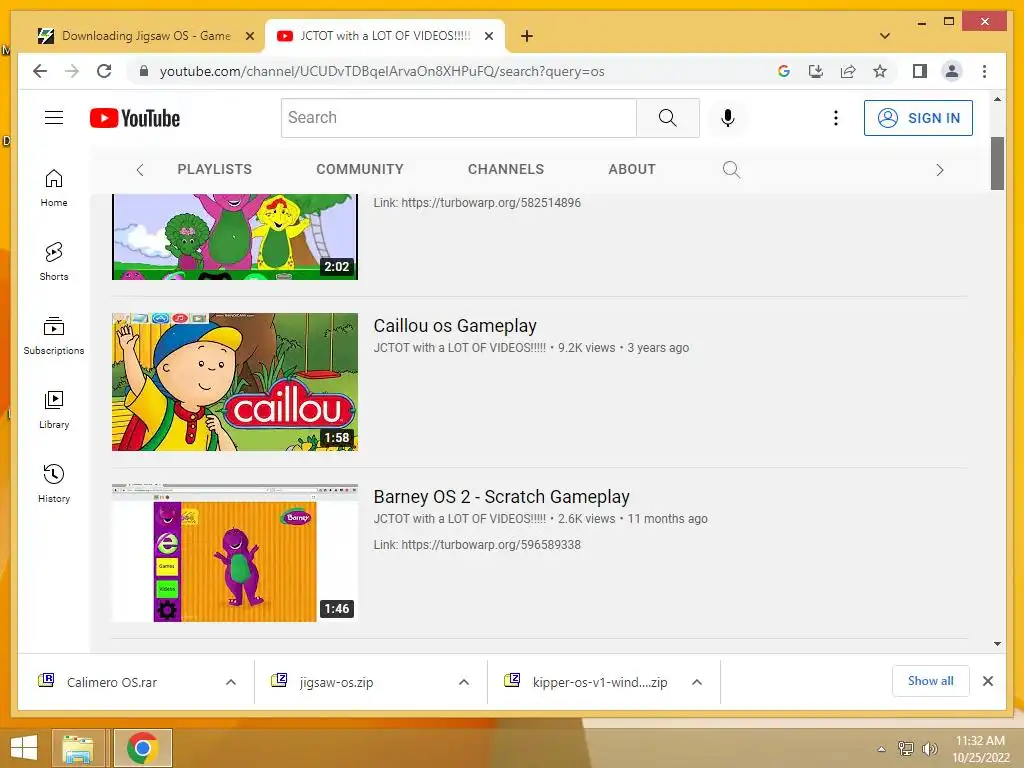The height and width of the screenshot is (768, 1024).
Task: Share this page via the share icon
Action: pyautogui.click(x=848, y=71)
